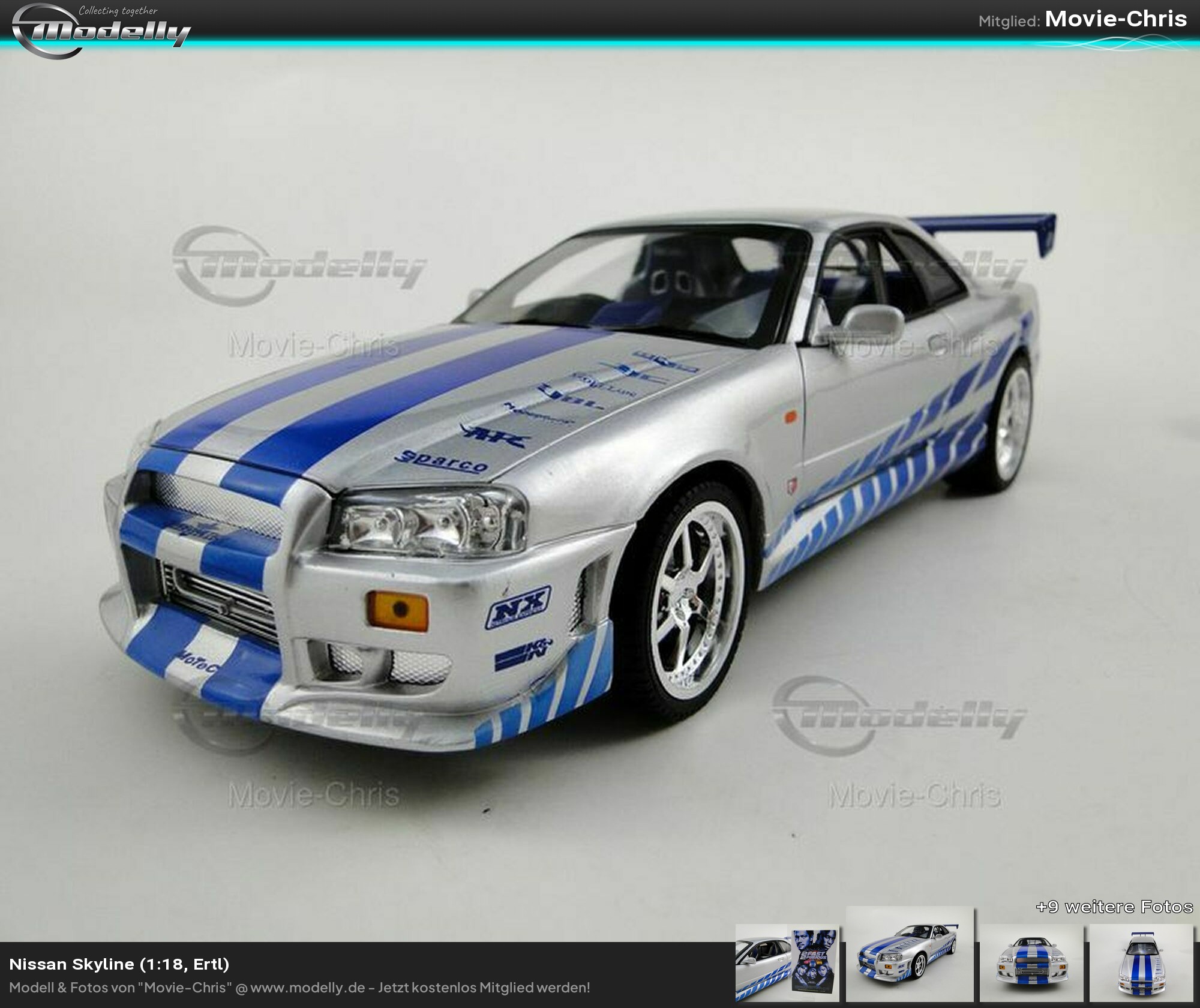Click the Sparco decal on the hood
Screen dimensions: 1200x1008
point(441,461)
